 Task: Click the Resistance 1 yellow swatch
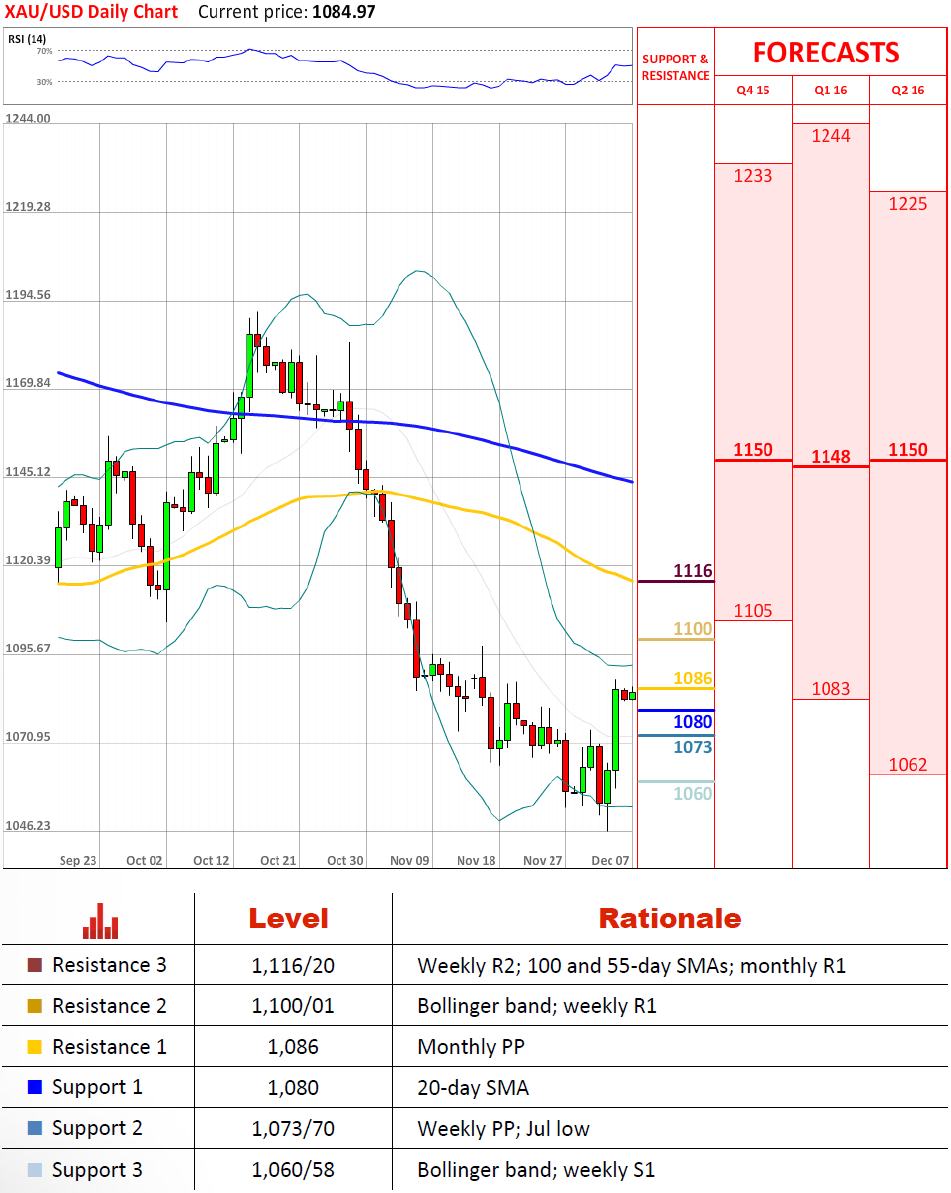34,1047
